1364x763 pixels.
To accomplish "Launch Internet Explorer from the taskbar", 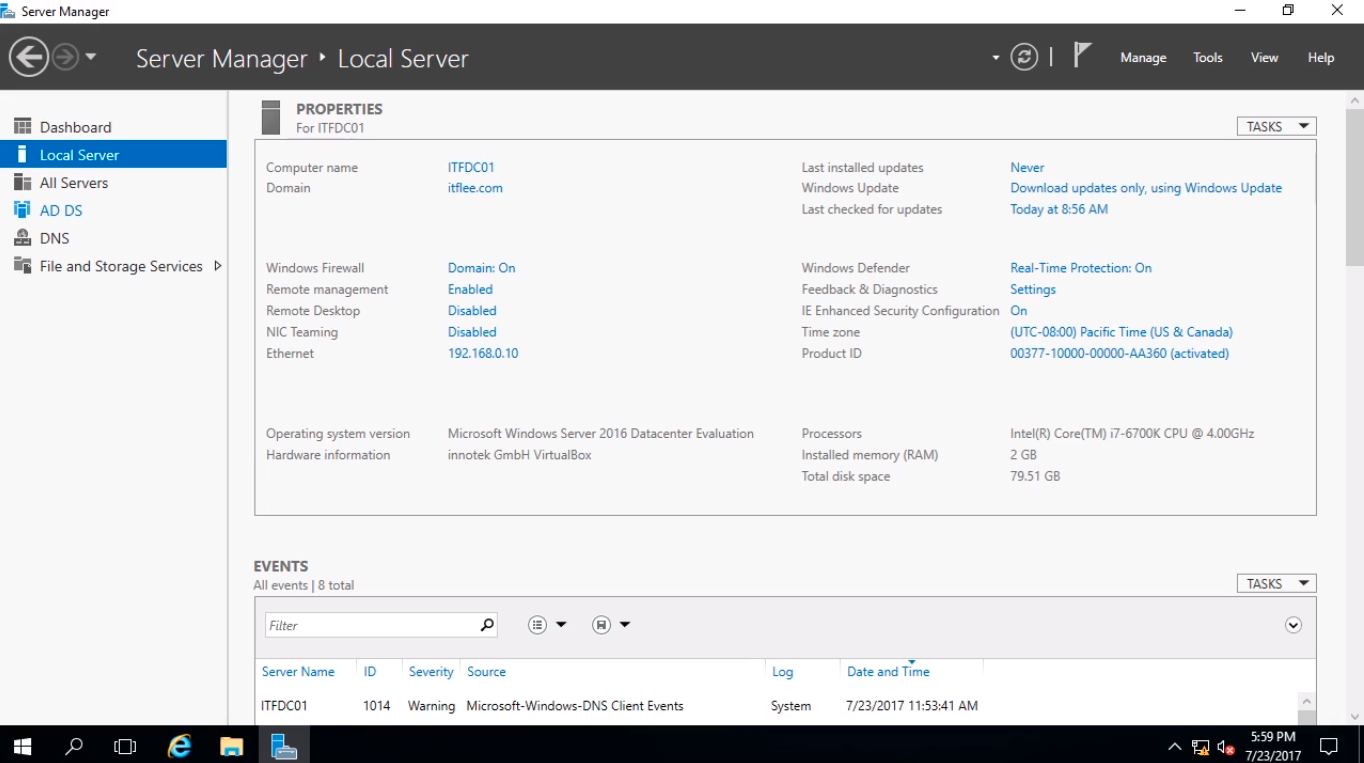I will pyautogui.click(x=179, y=746).
